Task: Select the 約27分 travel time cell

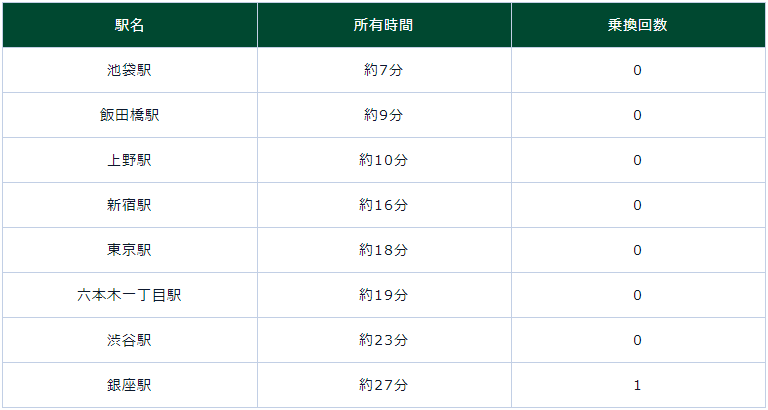Action: (383, 385)
